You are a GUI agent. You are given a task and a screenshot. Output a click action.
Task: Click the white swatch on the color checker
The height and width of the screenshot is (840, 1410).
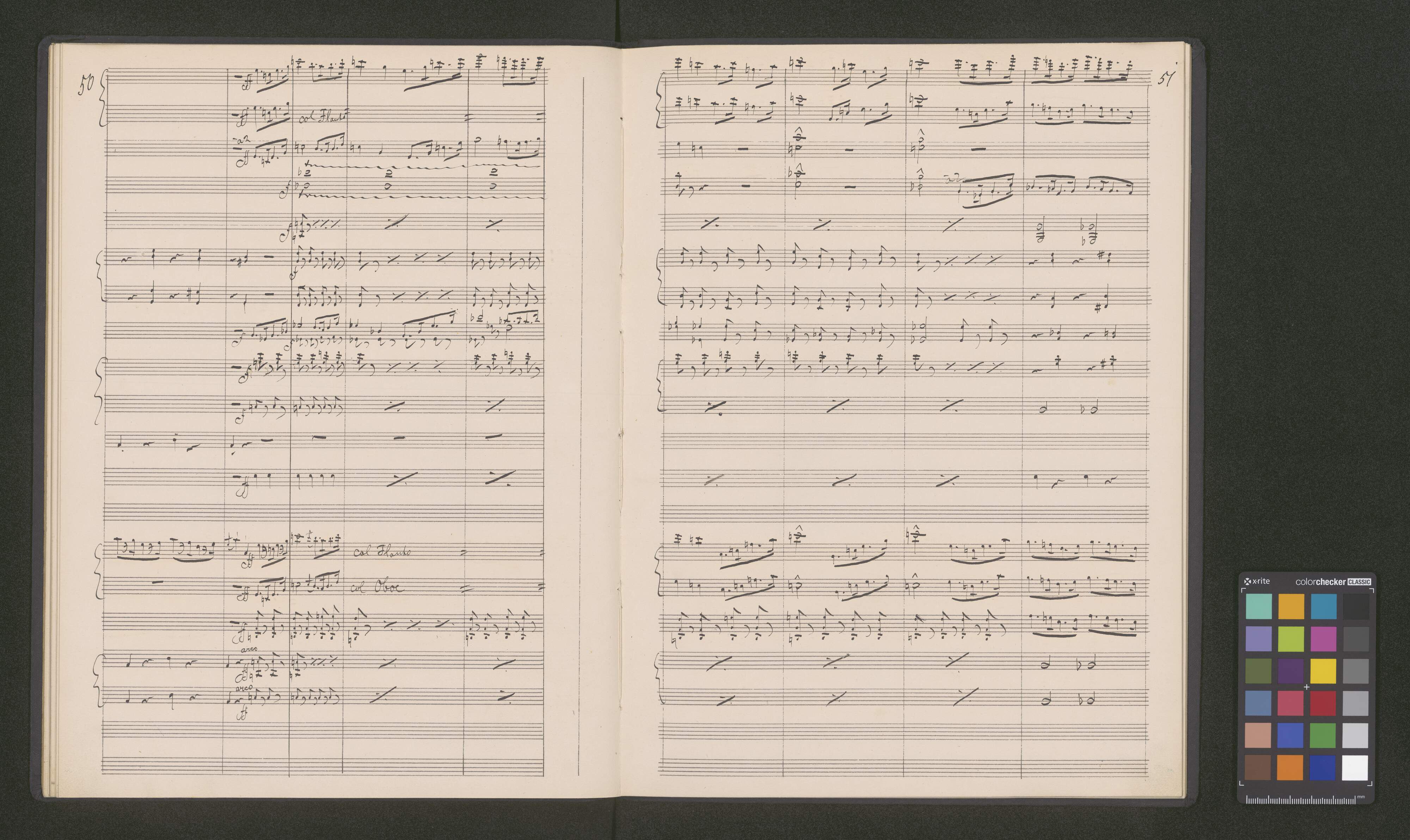(1355, 767)
